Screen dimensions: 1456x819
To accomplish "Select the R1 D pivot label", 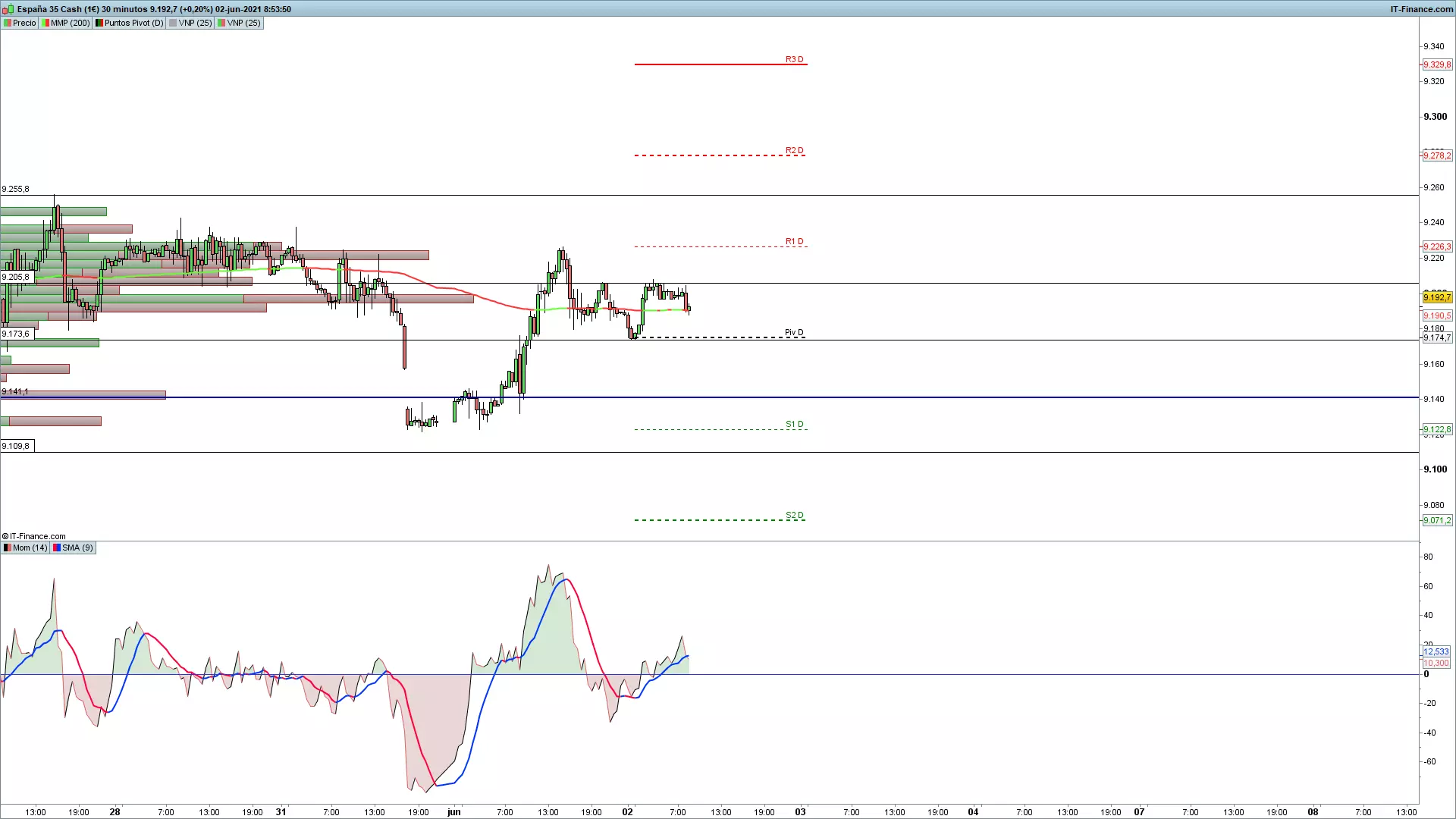I will 794,241.
